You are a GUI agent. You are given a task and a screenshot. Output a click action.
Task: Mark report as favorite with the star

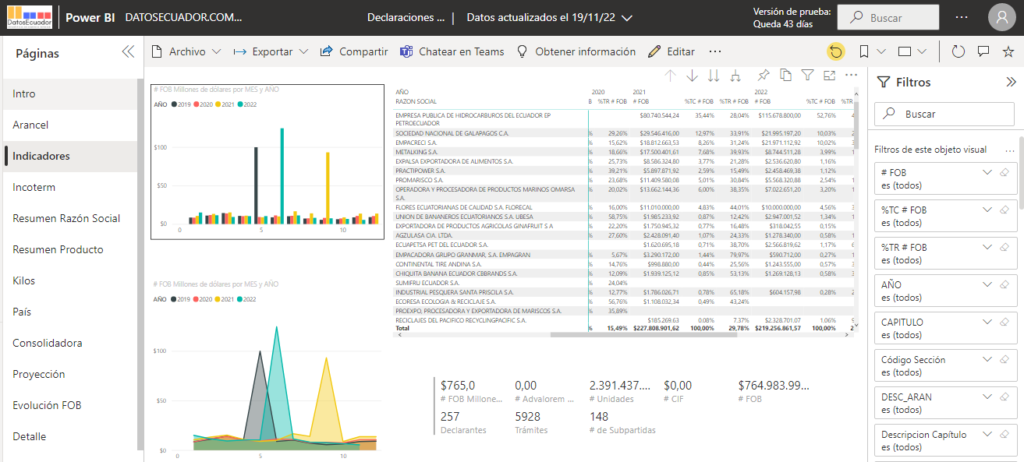coord(1008,52)
